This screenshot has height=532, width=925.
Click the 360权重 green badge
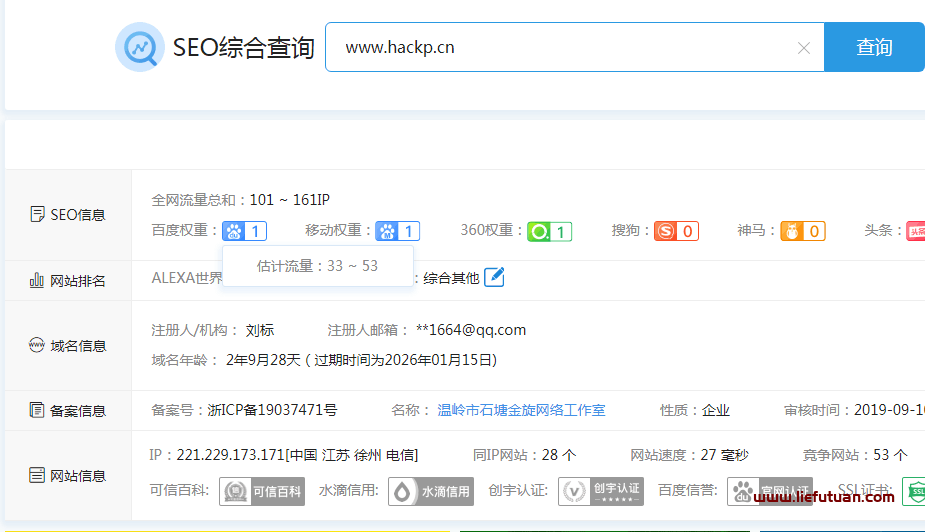click(x=549, y=231)
